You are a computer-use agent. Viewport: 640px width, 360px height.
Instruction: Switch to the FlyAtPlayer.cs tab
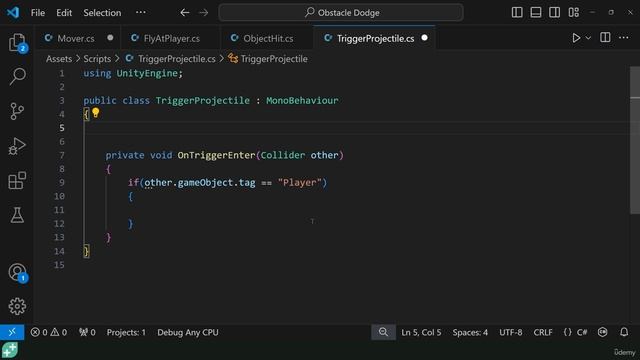171,38
